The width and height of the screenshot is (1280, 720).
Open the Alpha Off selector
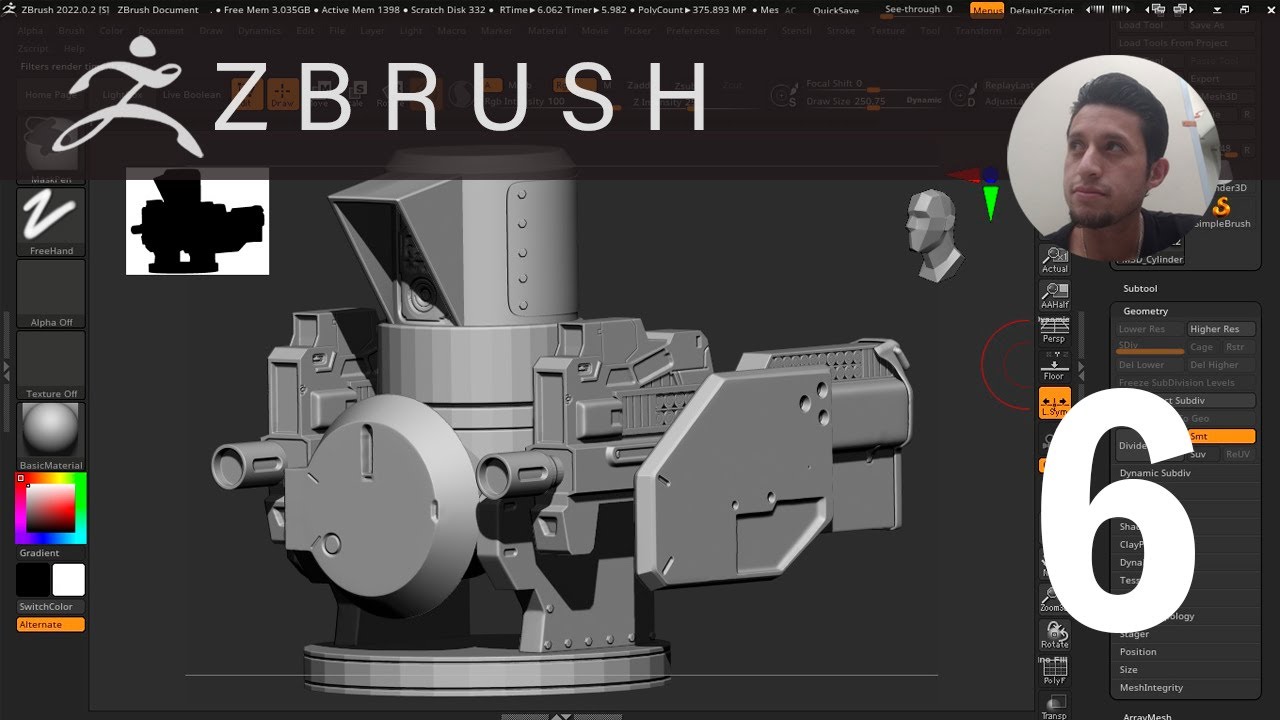pyautogui.click(x=51, y=294)
